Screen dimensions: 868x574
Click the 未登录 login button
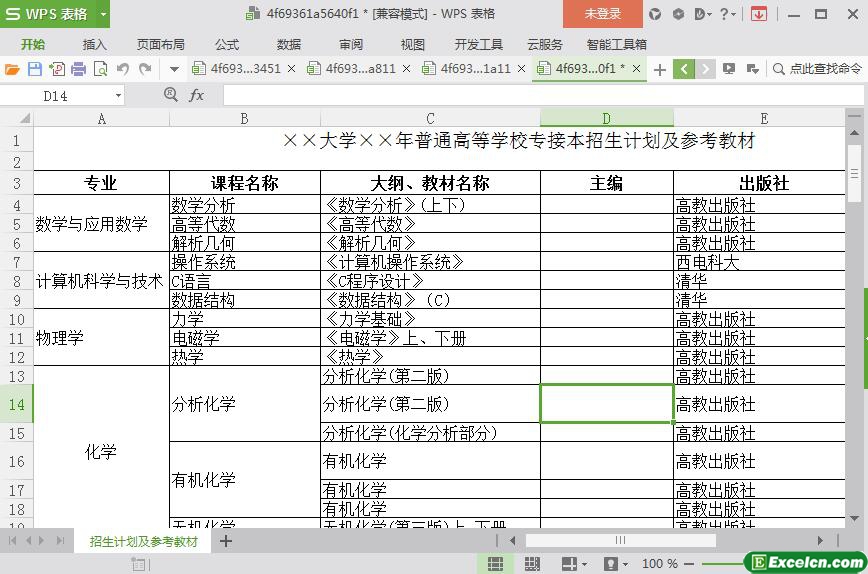603,14
